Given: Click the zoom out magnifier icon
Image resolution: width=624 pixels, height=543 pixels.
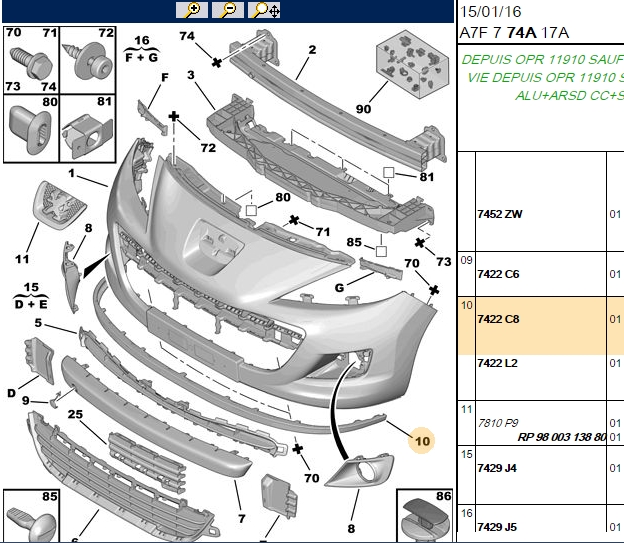Looking at the screenshot, I should [x=228, y=10].
